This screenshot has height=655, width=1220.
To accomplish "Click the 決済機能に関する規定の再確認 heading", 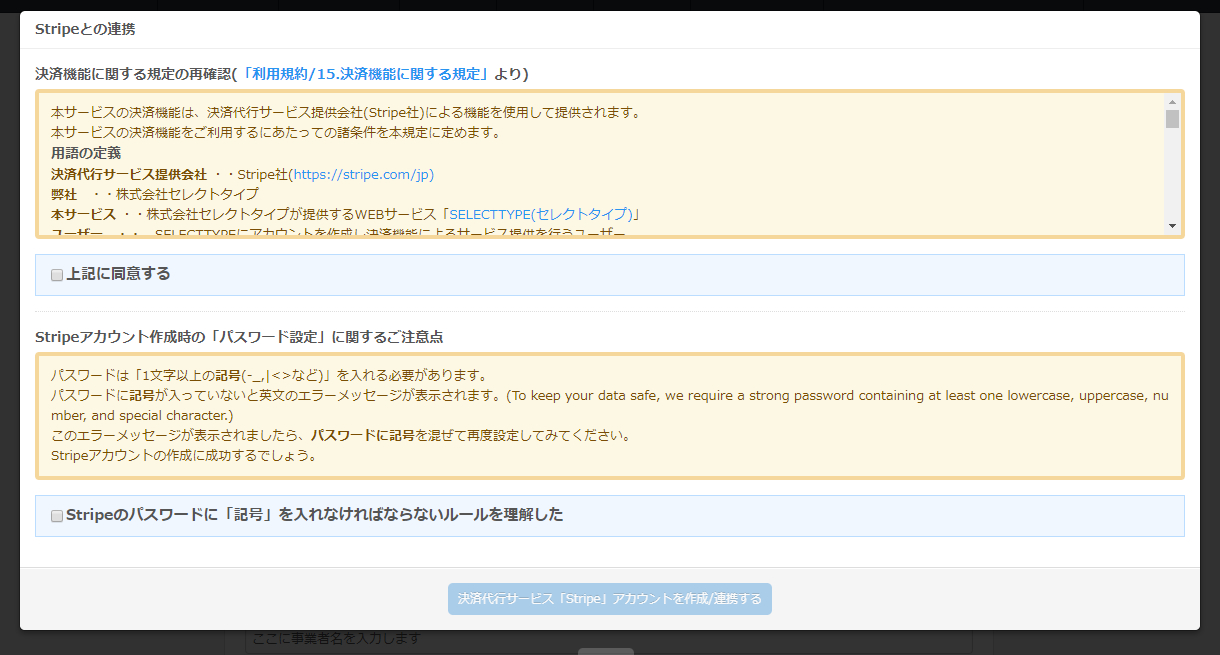I will pyautogui.click(x=133, y=74).
